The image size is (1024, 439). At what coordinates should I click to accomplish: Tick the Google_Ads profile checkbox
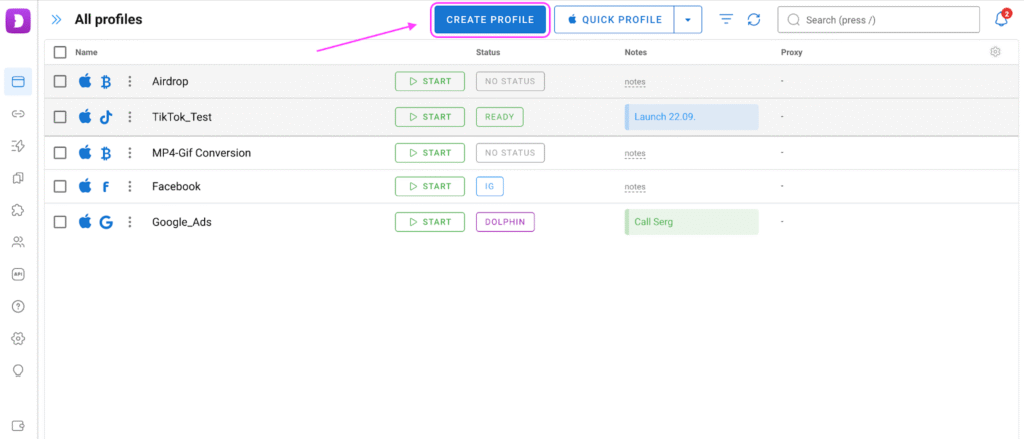pos(60,222)
